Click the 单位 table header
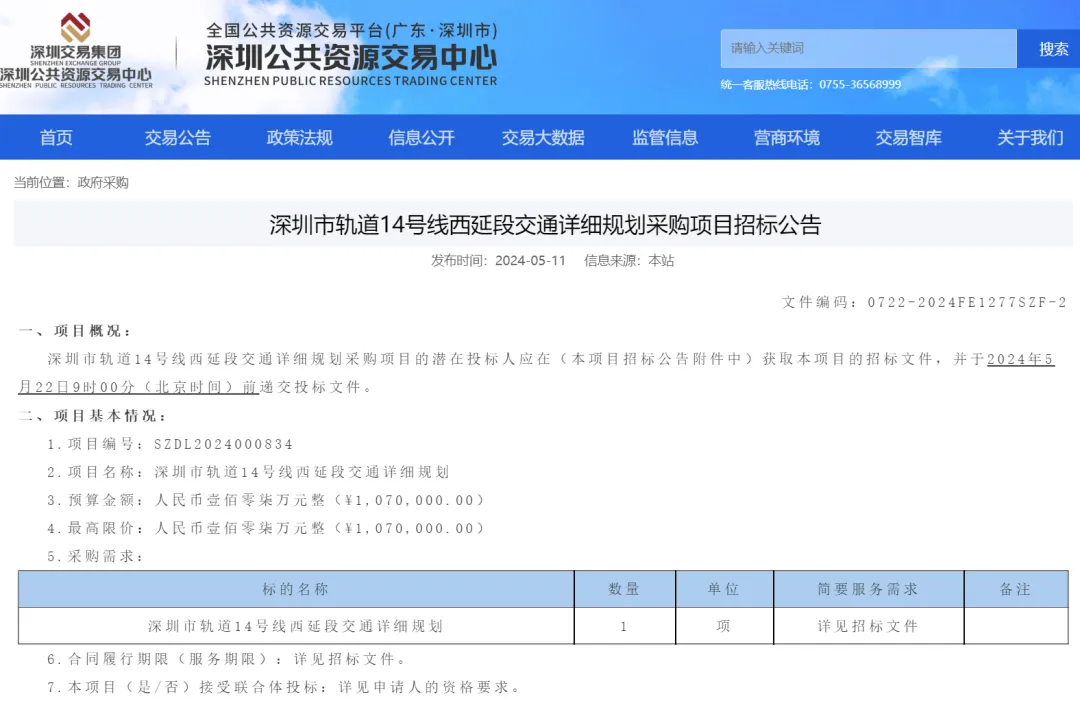The image size is (1080, 703). tap(725, 589)
